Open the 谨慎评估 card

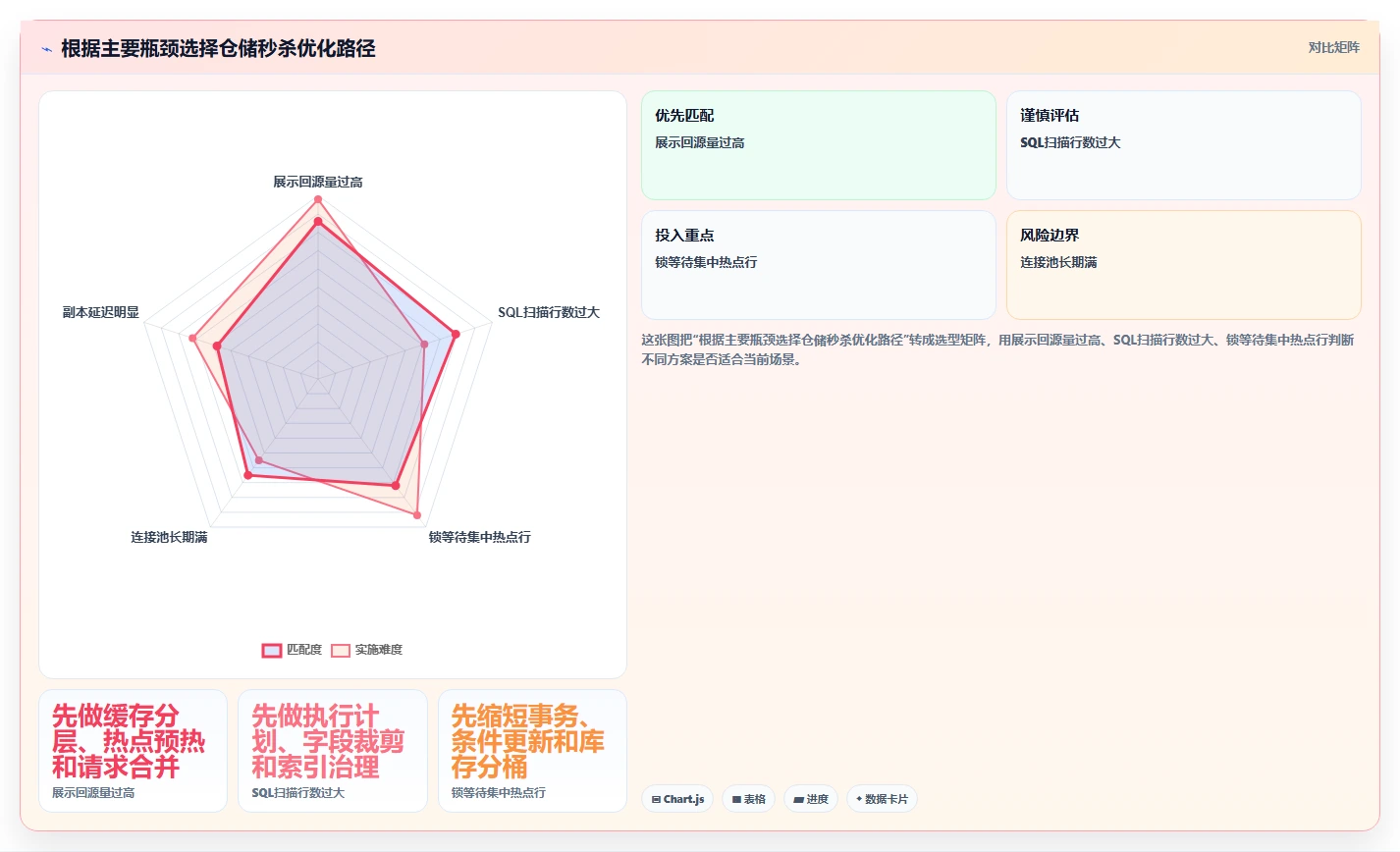1184,145
